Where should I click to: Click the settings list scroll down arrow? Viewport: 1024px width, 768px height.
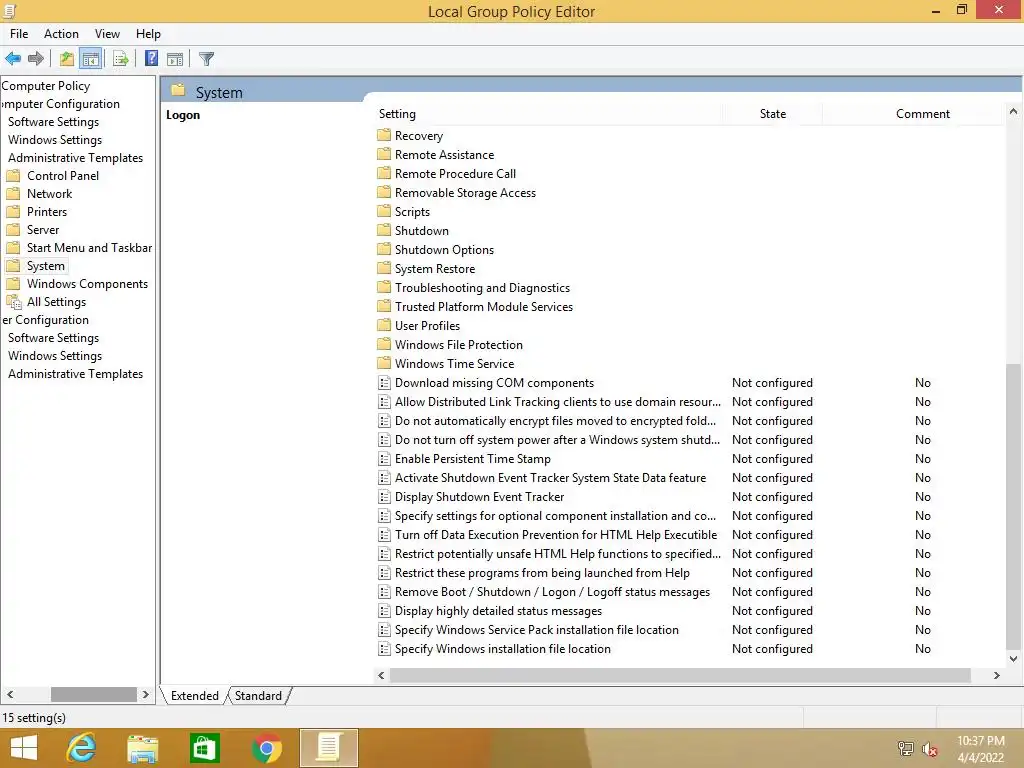pyautogui.click(x=1013, y=659)
